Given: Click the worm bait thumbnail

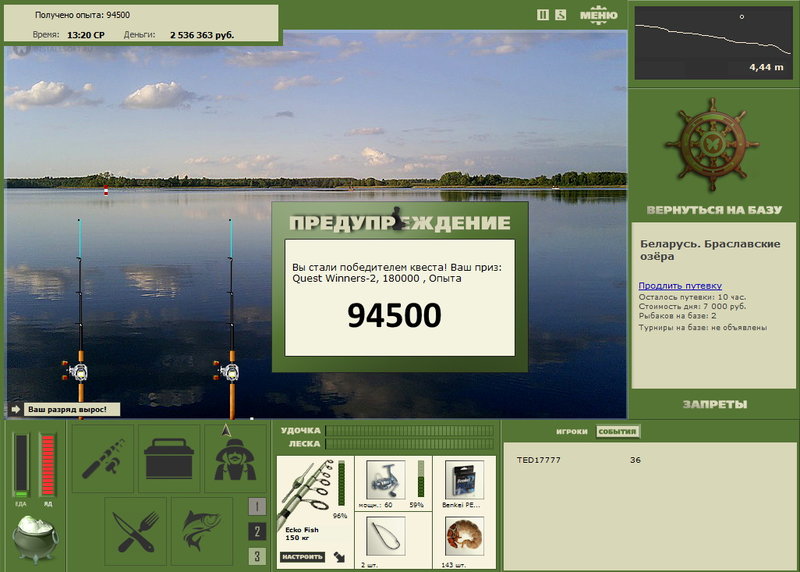Looking at the screenshot, I should (464, 536).
